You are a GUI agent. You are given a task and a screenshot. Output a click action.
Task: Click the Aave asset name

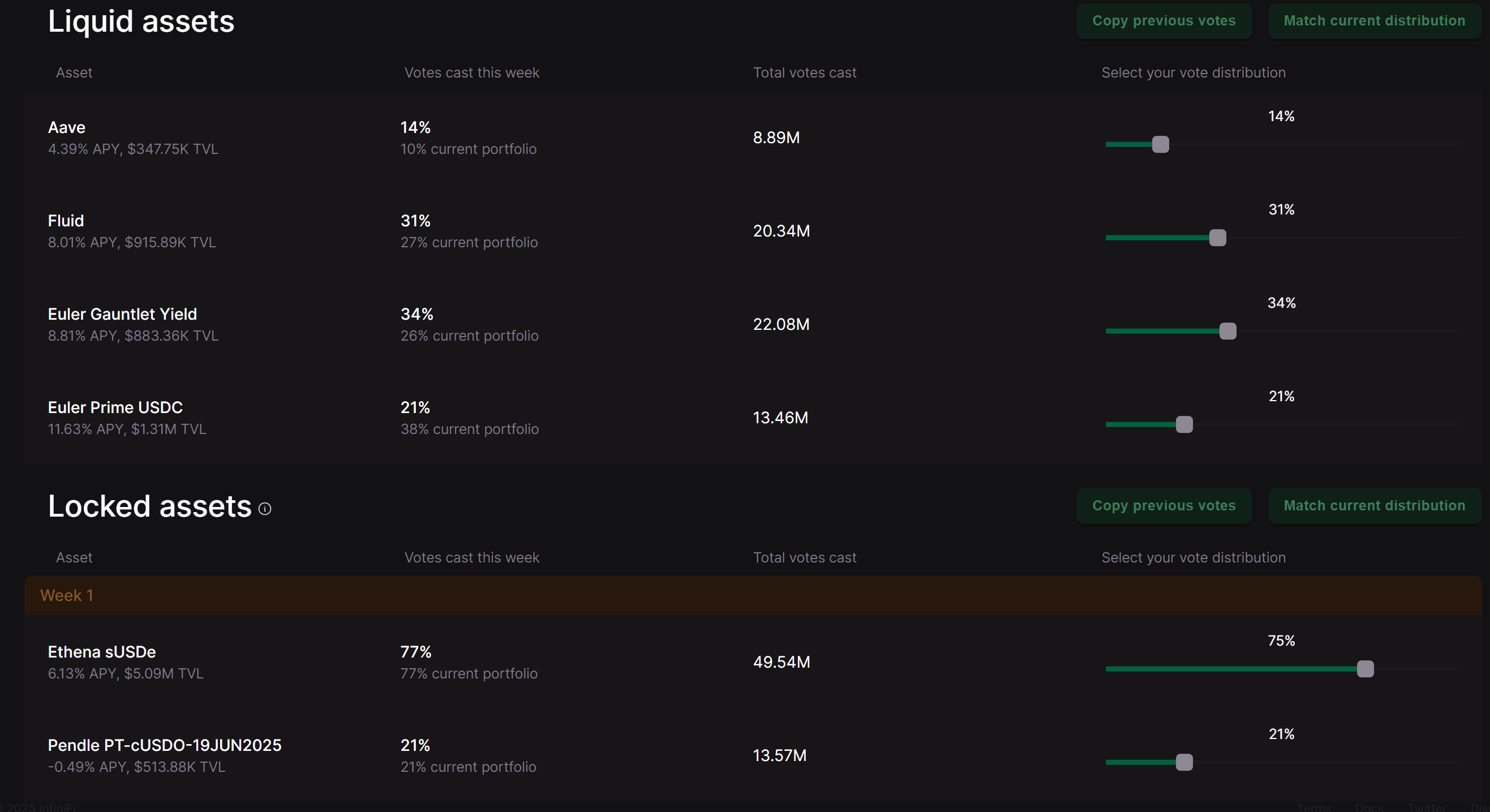67,127
